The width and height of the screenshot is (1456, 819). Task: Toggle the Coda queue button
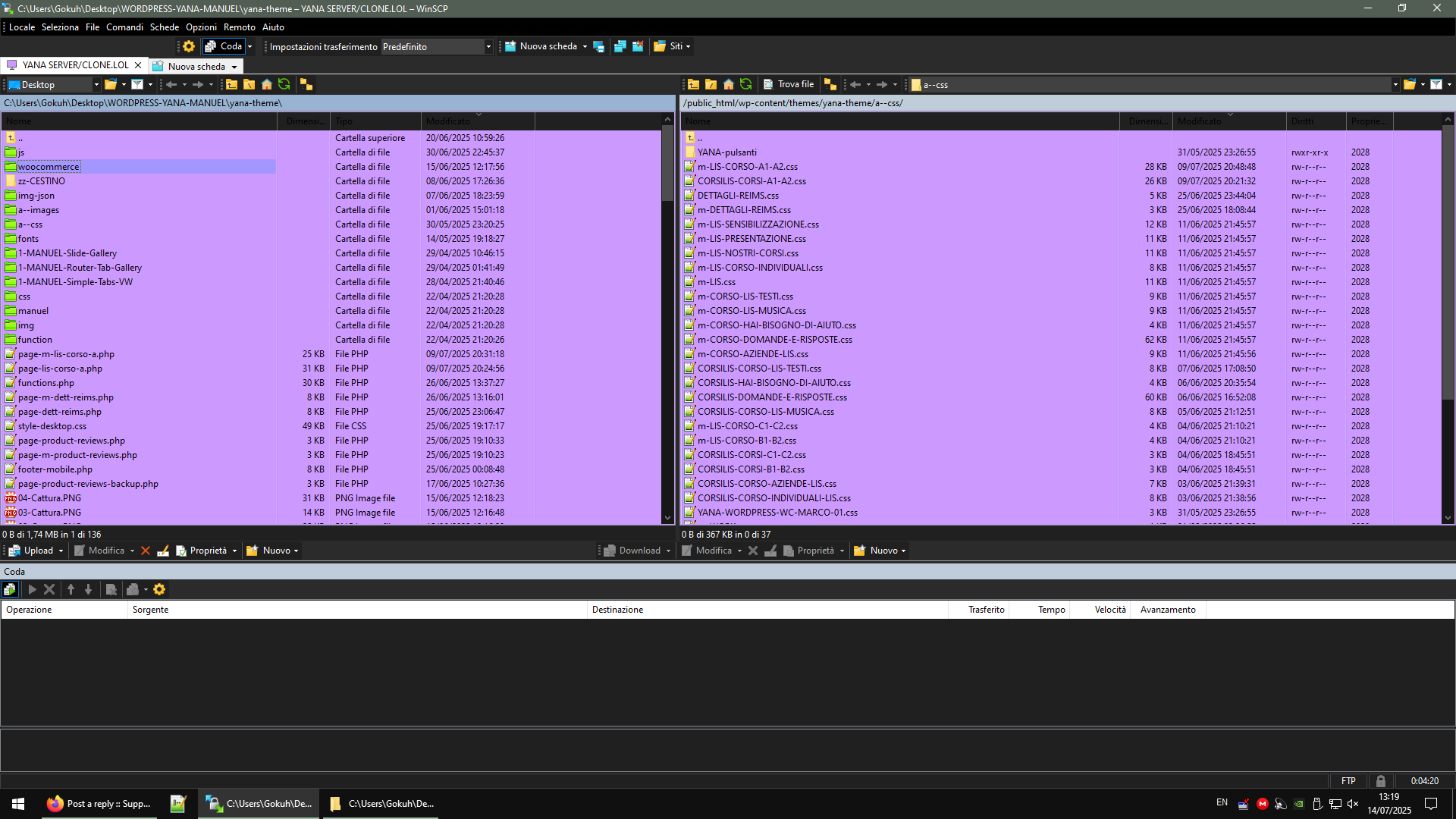click(224, 46)
